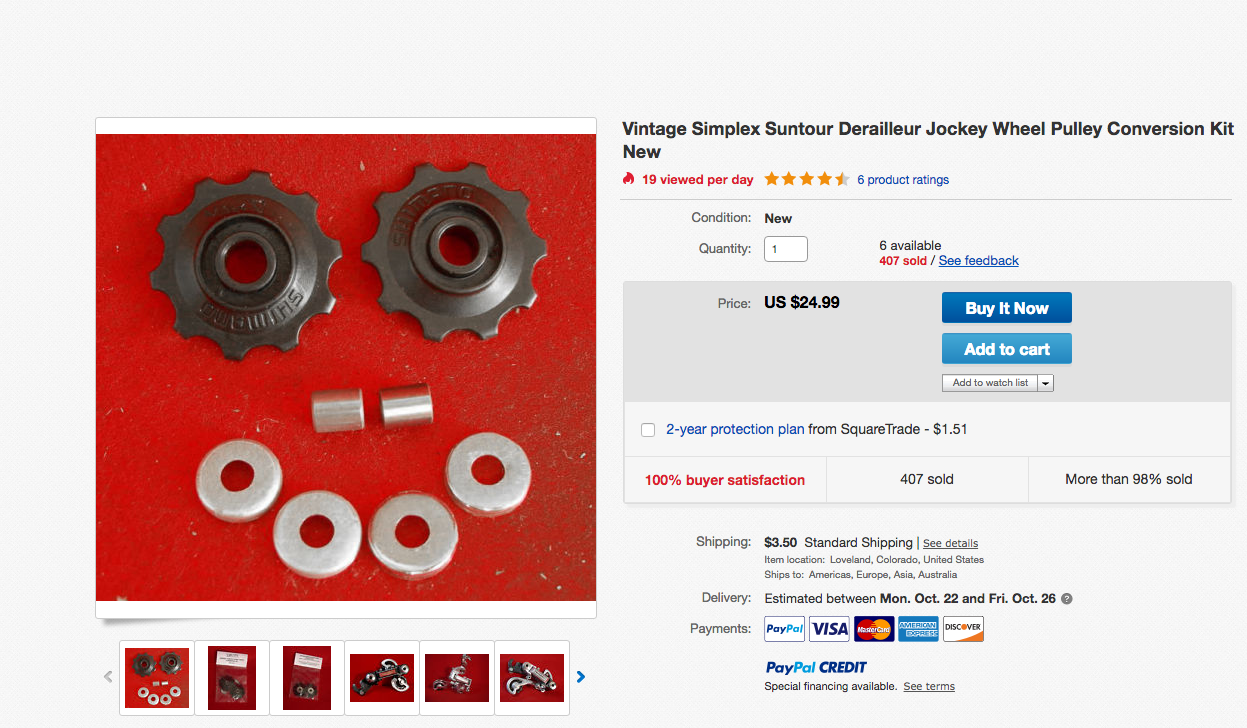Enable the 2-year protection plan checkbox
The image size is (1247, 728).
[x=648, y=430]
